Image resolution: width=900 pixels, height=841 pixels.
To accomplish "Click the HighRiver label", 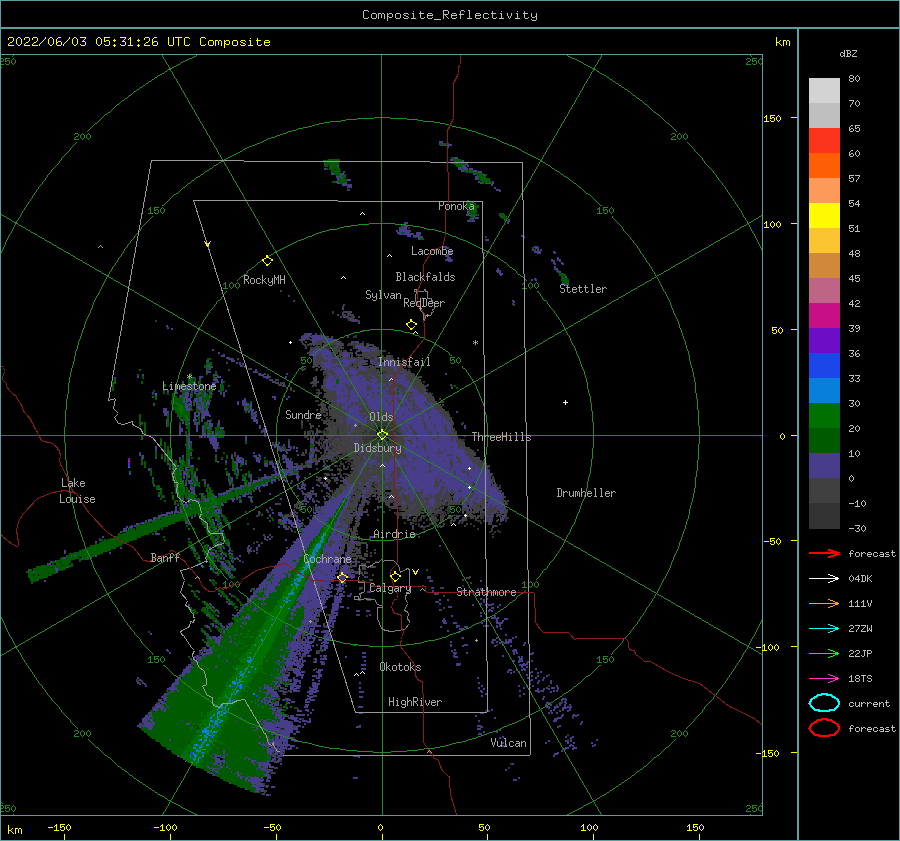I will pyautogui.click(x=415, y=702).
